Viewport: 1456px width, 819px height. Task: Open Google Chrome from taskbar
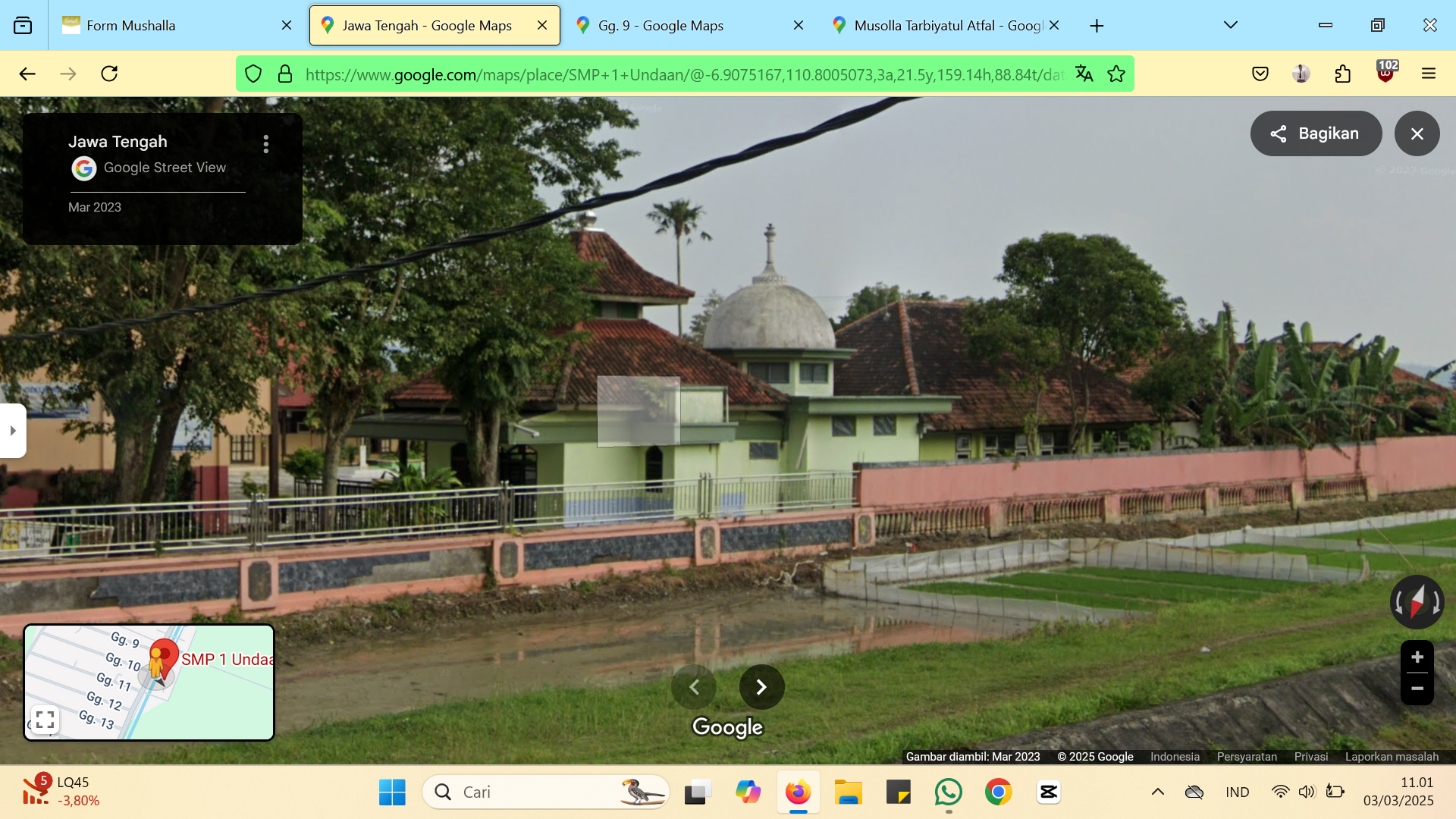pos(999,792)
